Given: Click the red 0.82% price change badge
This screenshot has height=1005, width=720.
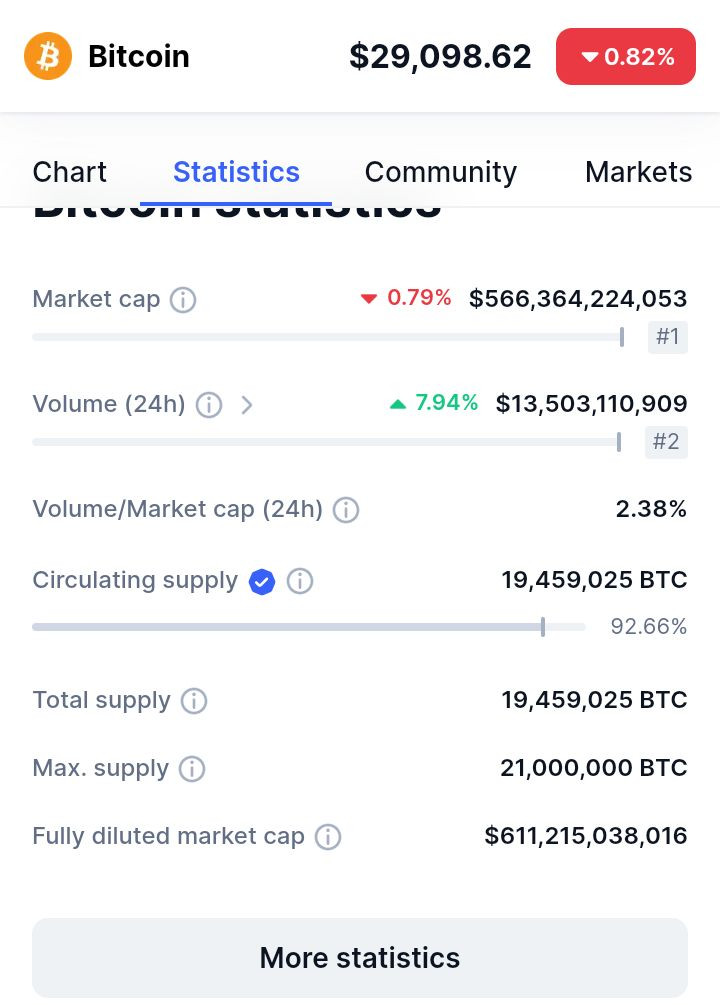Looking at the screenshot, I should tap(626, 56).
